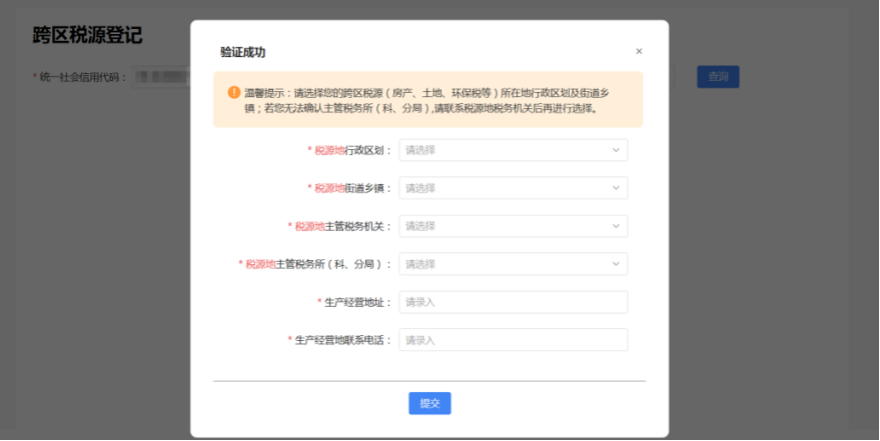Click the chevron arrow of 税源地行政区划 selector
This screenshot has height=441, width=880.
pos(615,150)
